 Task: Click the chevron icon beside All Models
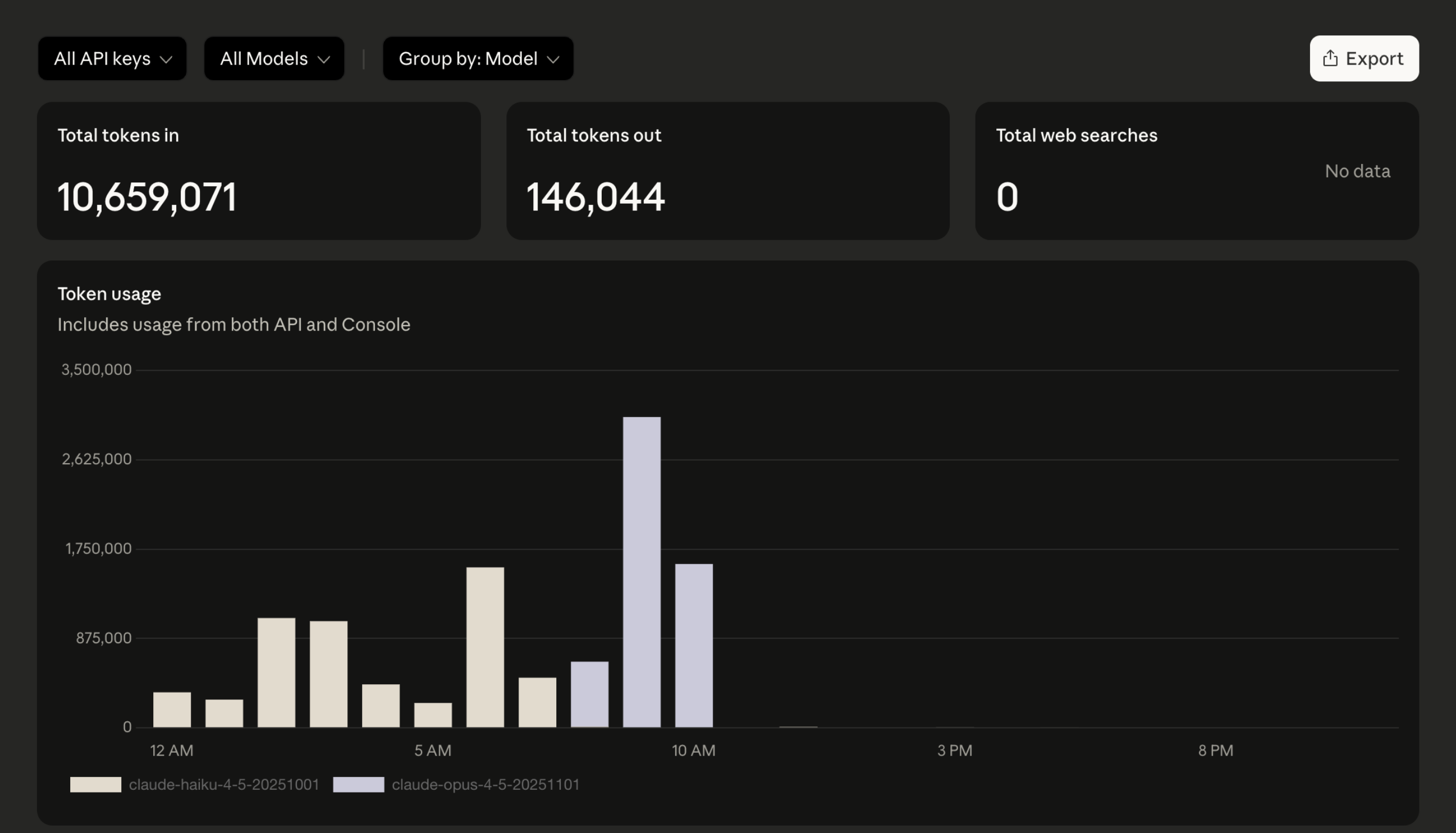coord(324,60)
